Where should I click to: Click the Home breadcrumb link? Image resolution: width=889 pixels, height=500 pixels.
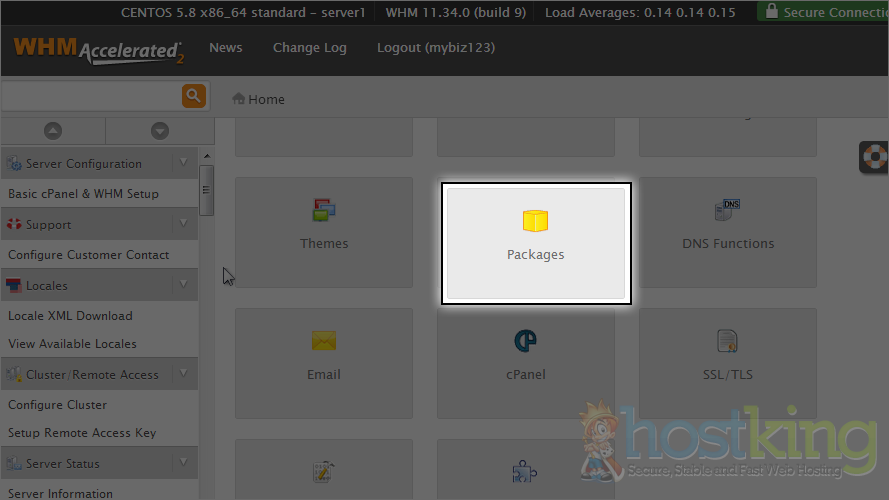pyautogui.click(x=266, y=99)
